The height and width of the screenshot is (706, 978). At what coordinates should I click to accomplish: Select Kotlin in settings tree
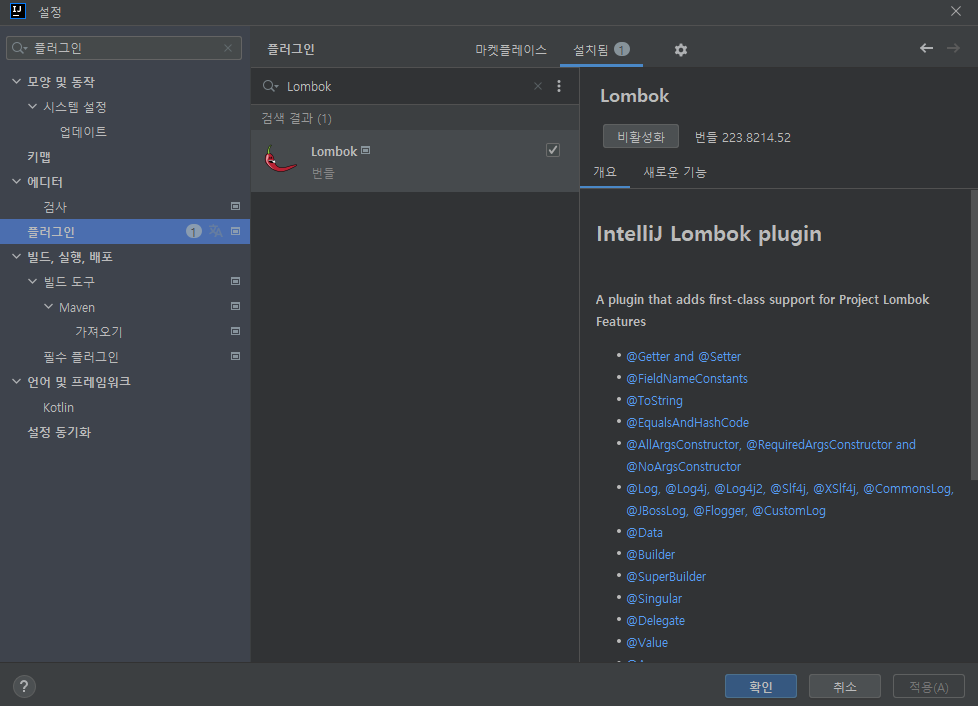[58, 407]
